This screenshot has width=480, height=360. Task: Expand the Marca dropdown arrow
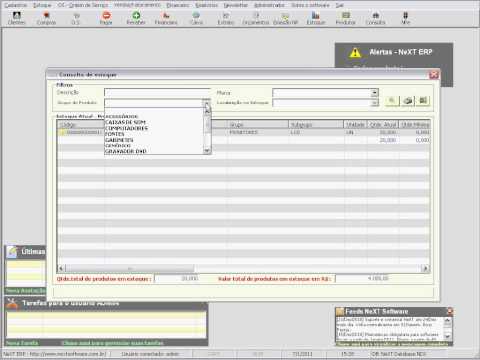[x=375, y=93]
